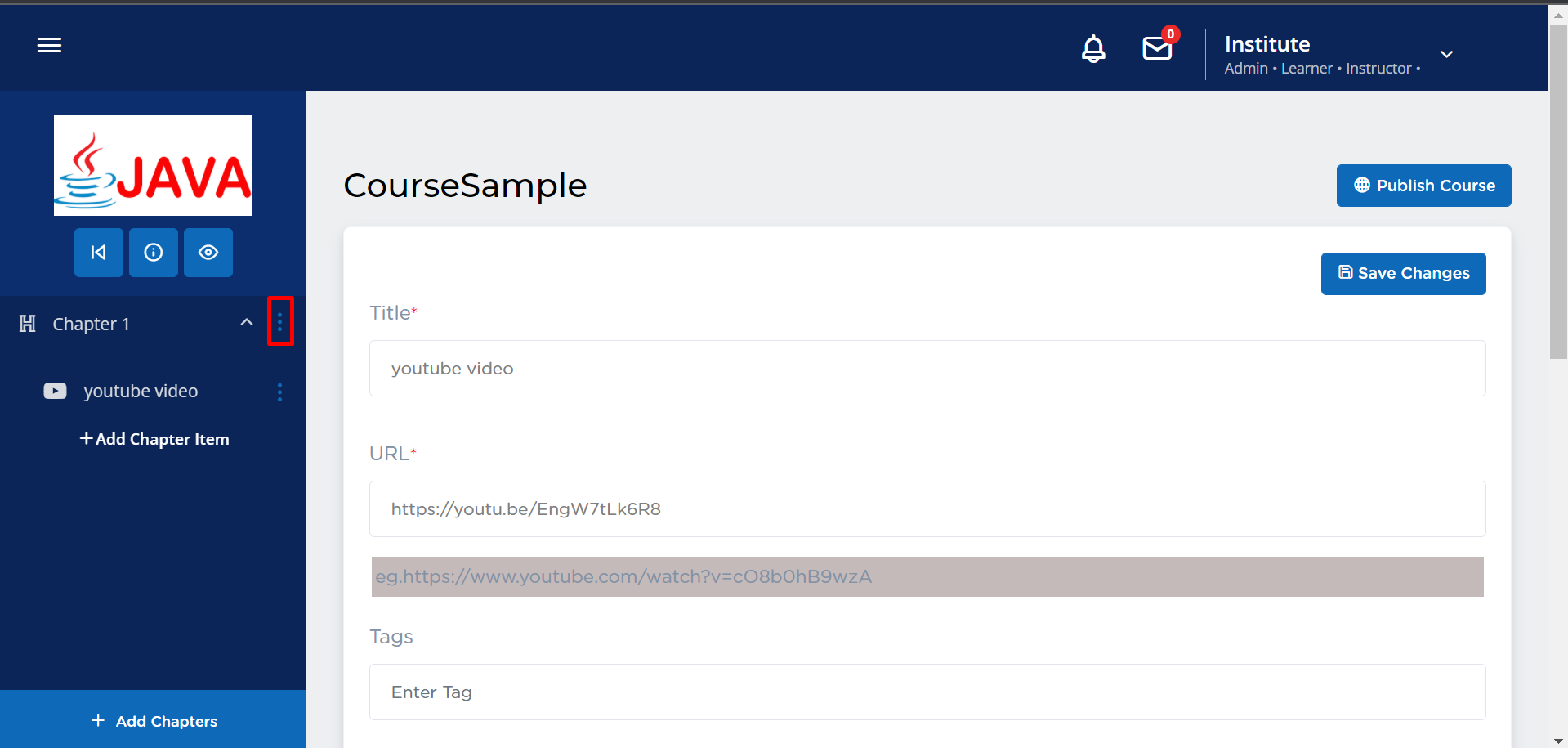Open the course info icon button
The width and height of the screenshot is (1568, 748).
pyautogui.click(x=154, y=253)
